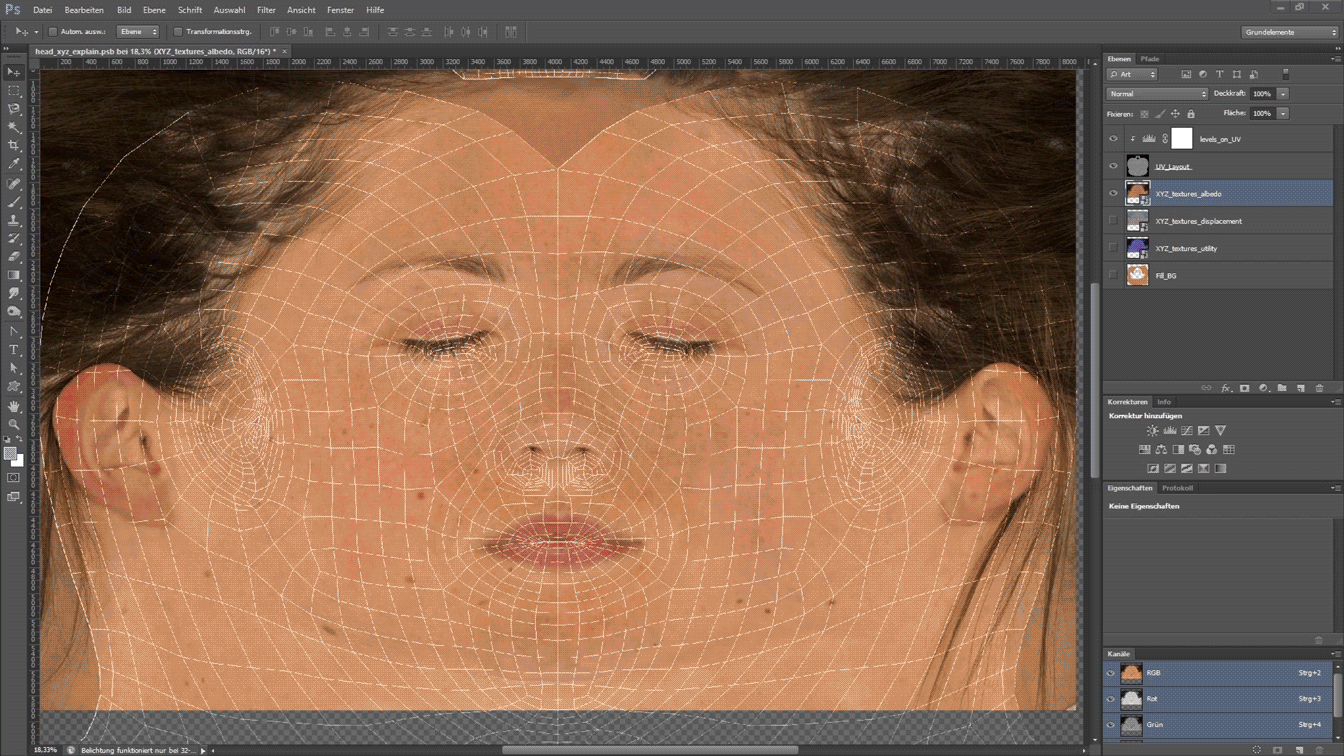1344x756 pixels.
Task: Select the Eyedropper tool
Action: coord(14,164)
